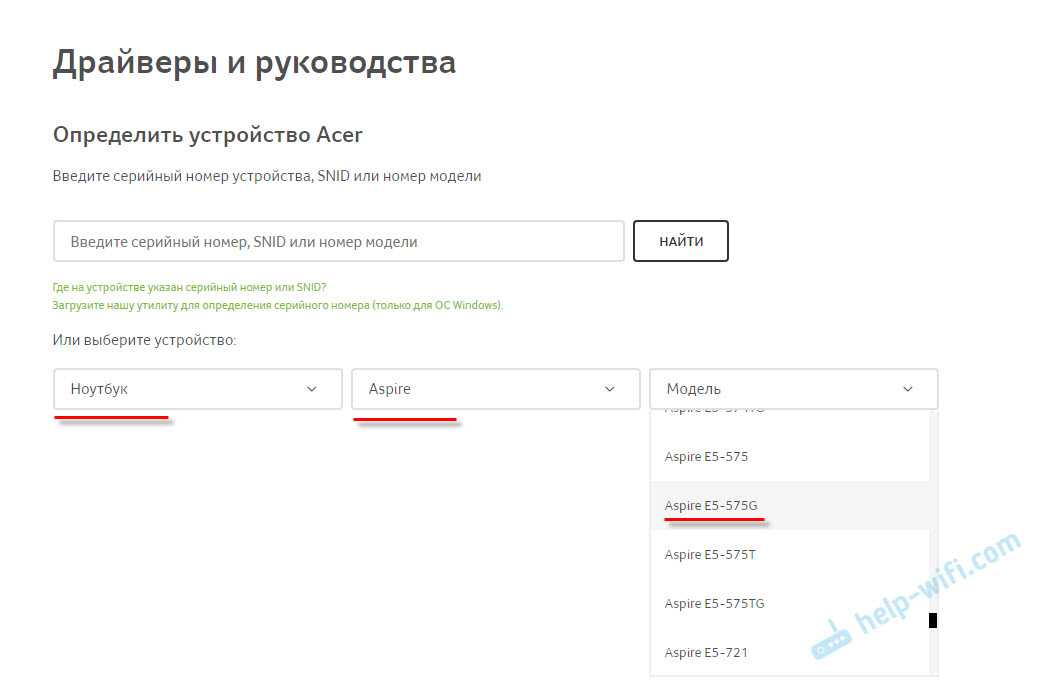Open the Ноутбук category dropdown
The width and height of the screenshot is (1060, 696).
[198, 389]
